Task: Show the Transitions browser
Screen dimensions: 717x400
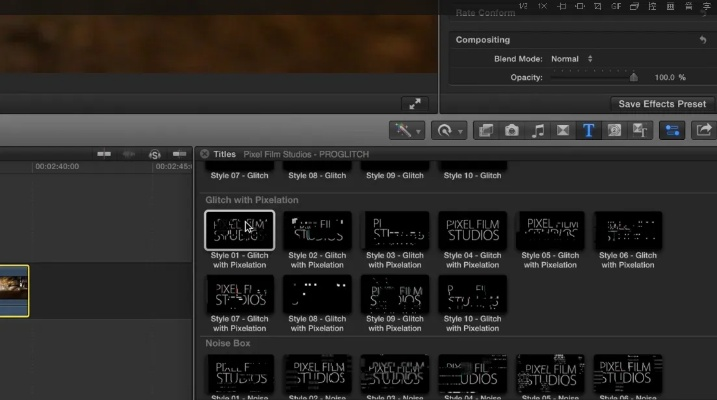Action: point(563,131)
